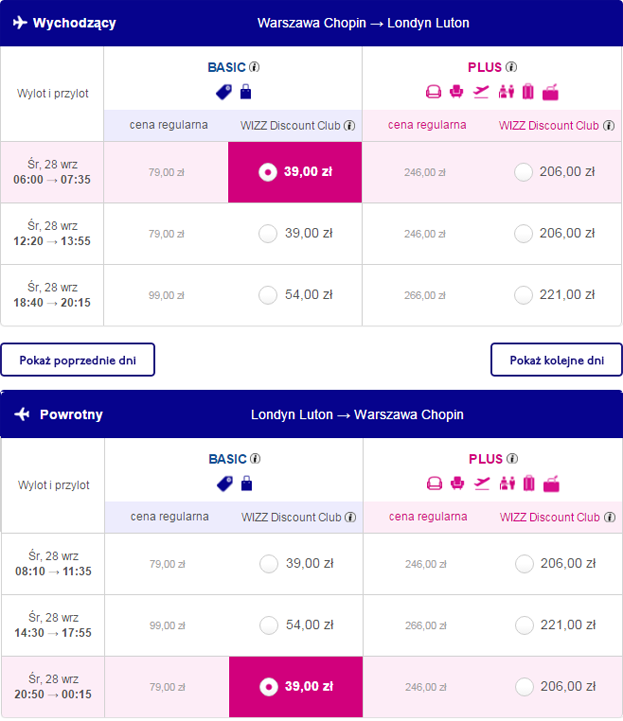Select return 20:50 flight PLUS 206,00 zł fare

pyautogui.click(x=524, y=687)
